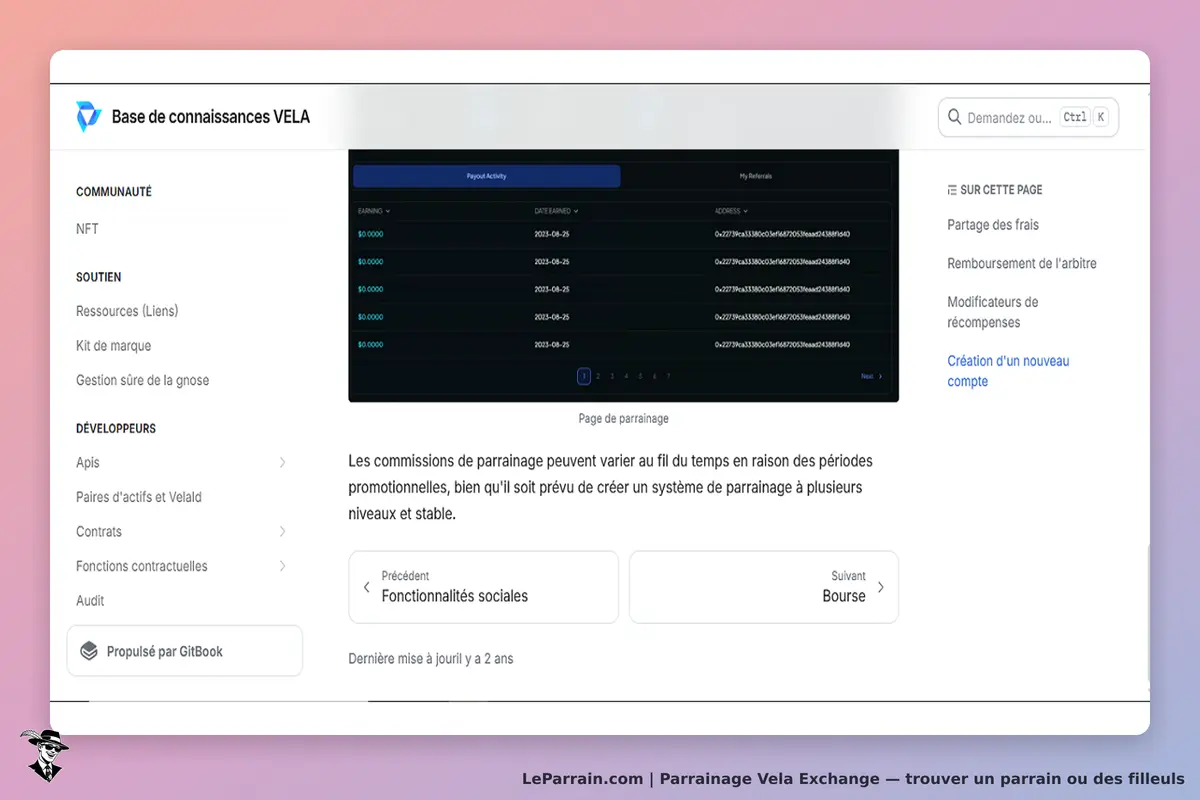Click left chevron on Précédent card
Image resolution: width=1200 pixels, height=800 pixels.
tap(366, 587)
